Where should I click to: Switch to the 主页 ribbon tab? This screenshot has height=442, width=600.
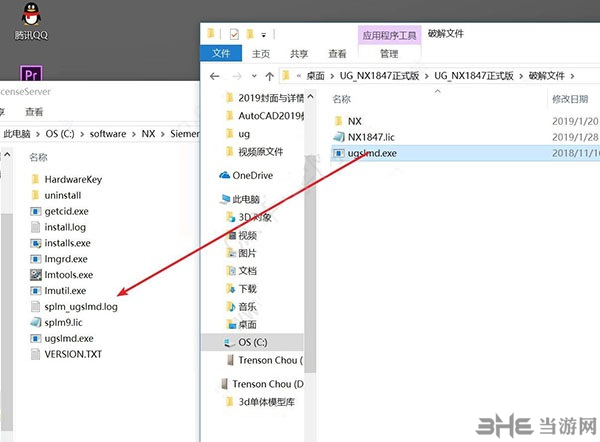261,54
